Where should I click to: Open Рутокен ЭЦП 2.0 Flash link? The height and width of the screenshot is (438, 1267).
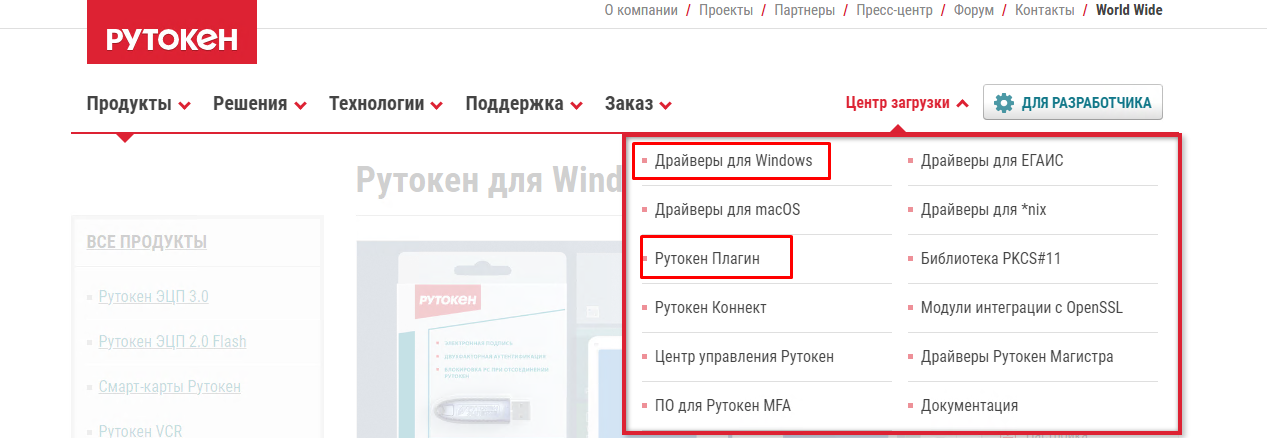[x=172, y=341]
